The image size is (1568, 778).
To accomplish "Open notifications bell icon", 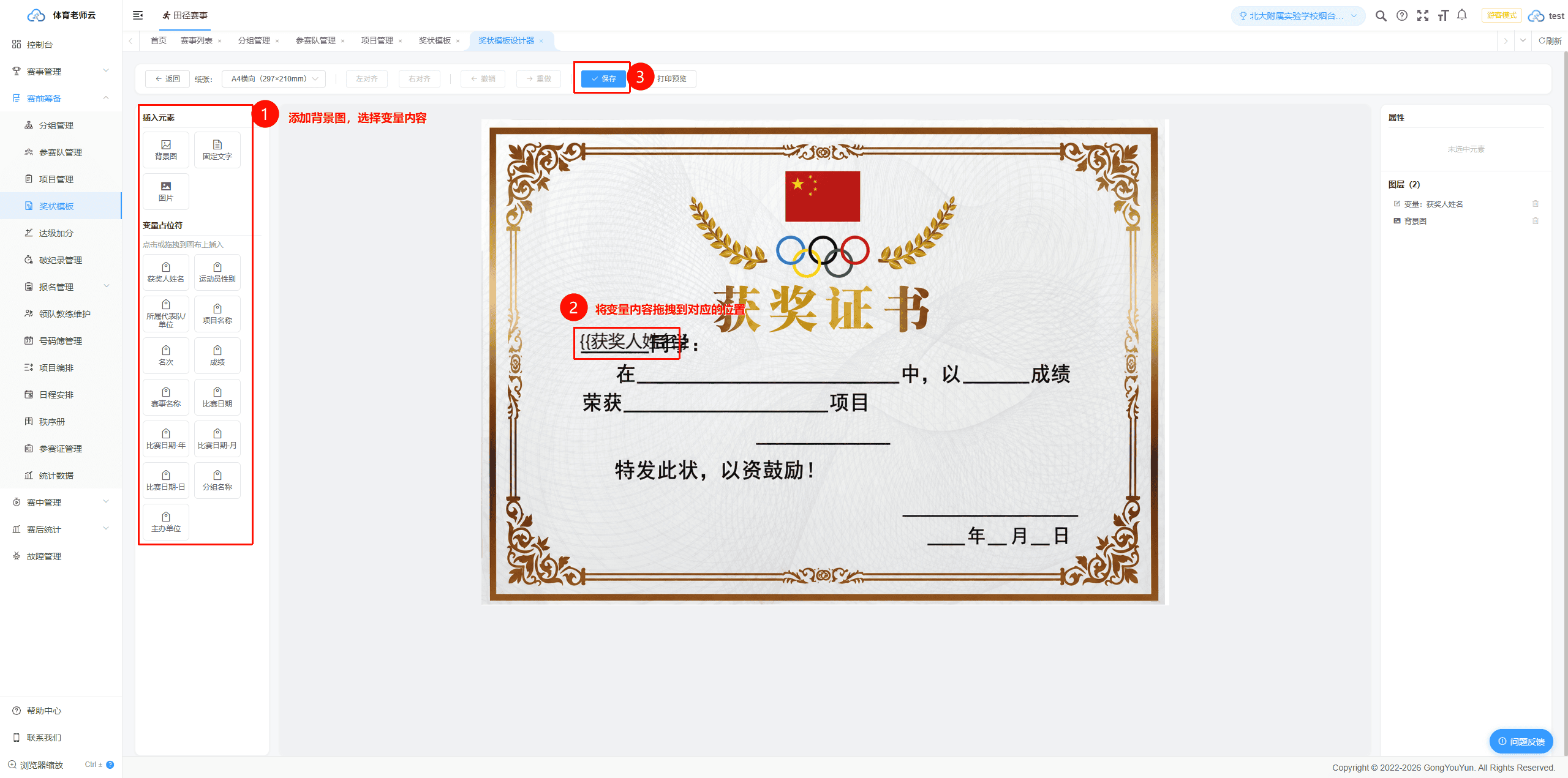I will [1462, 15].
